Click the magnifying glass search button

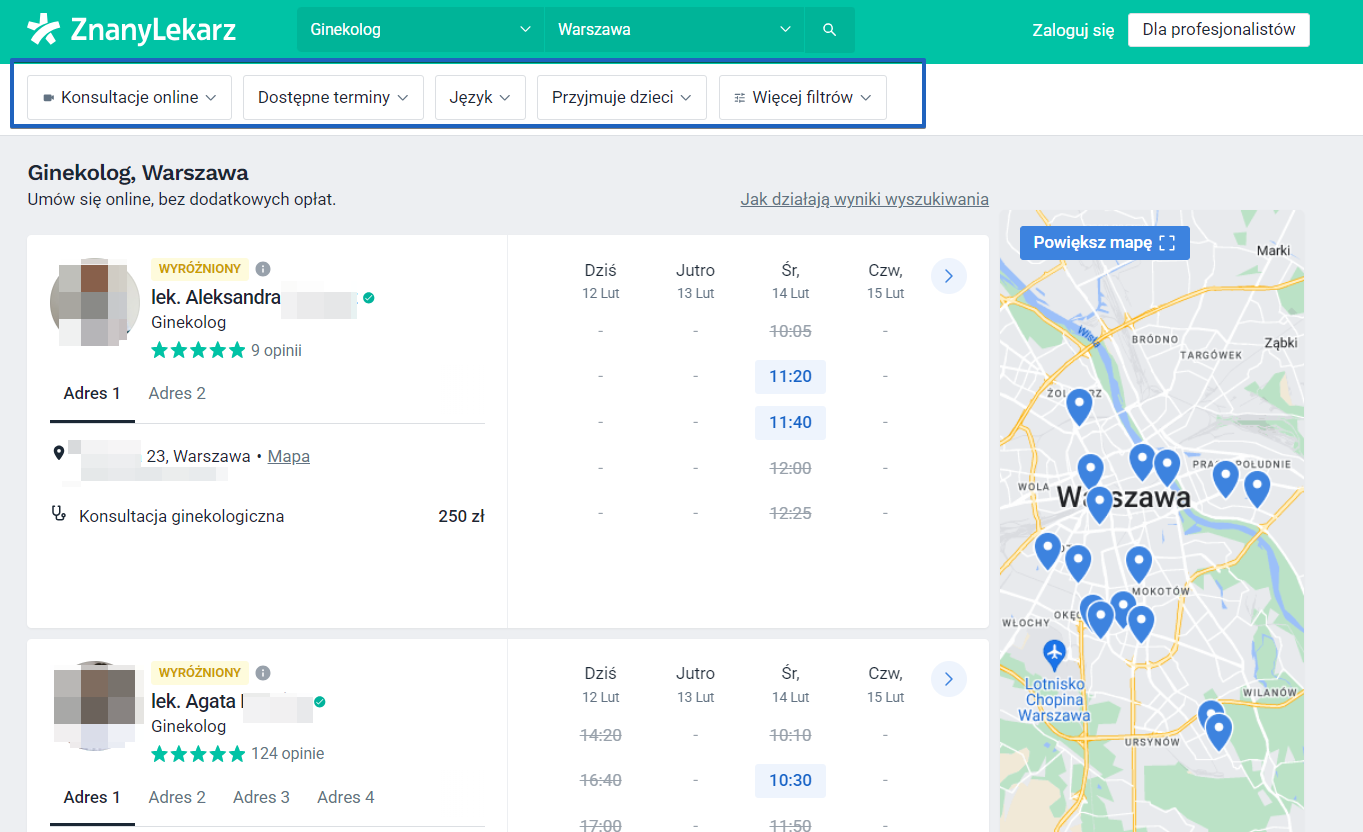(x=829, y=30)
